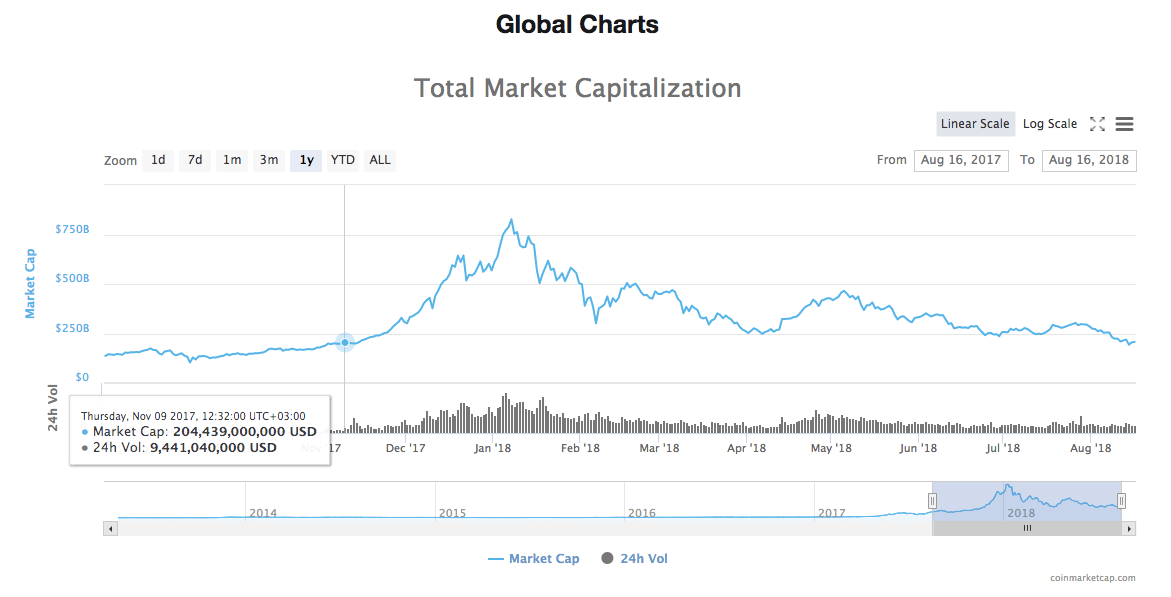Toggle the 24h Vol series via legend

point(641,558)
